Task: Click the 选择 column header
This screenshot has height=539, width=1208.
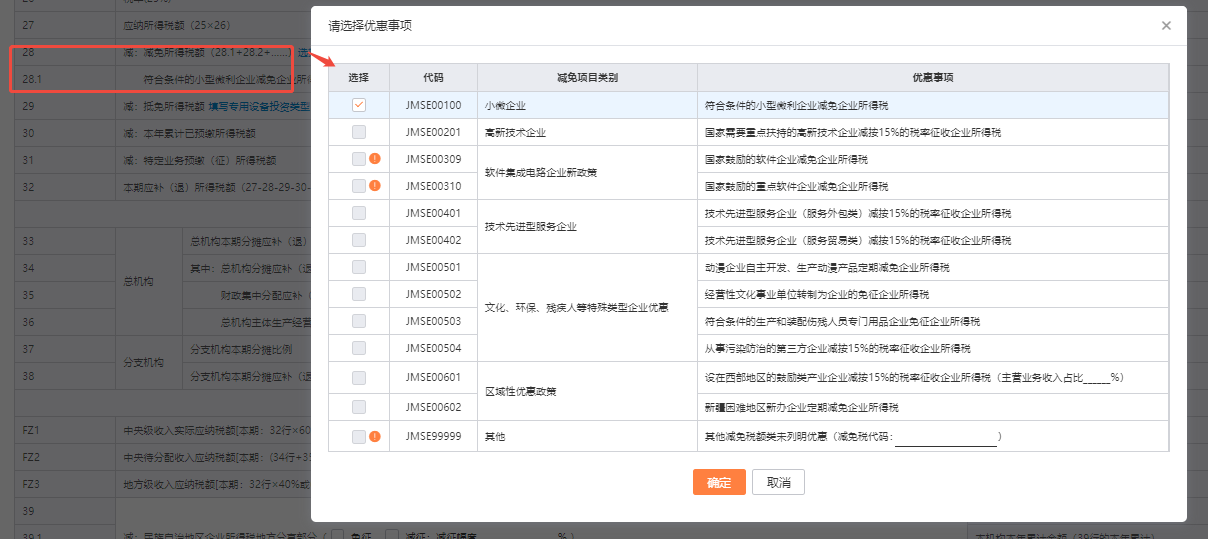Action: click(x=359, y=77)
